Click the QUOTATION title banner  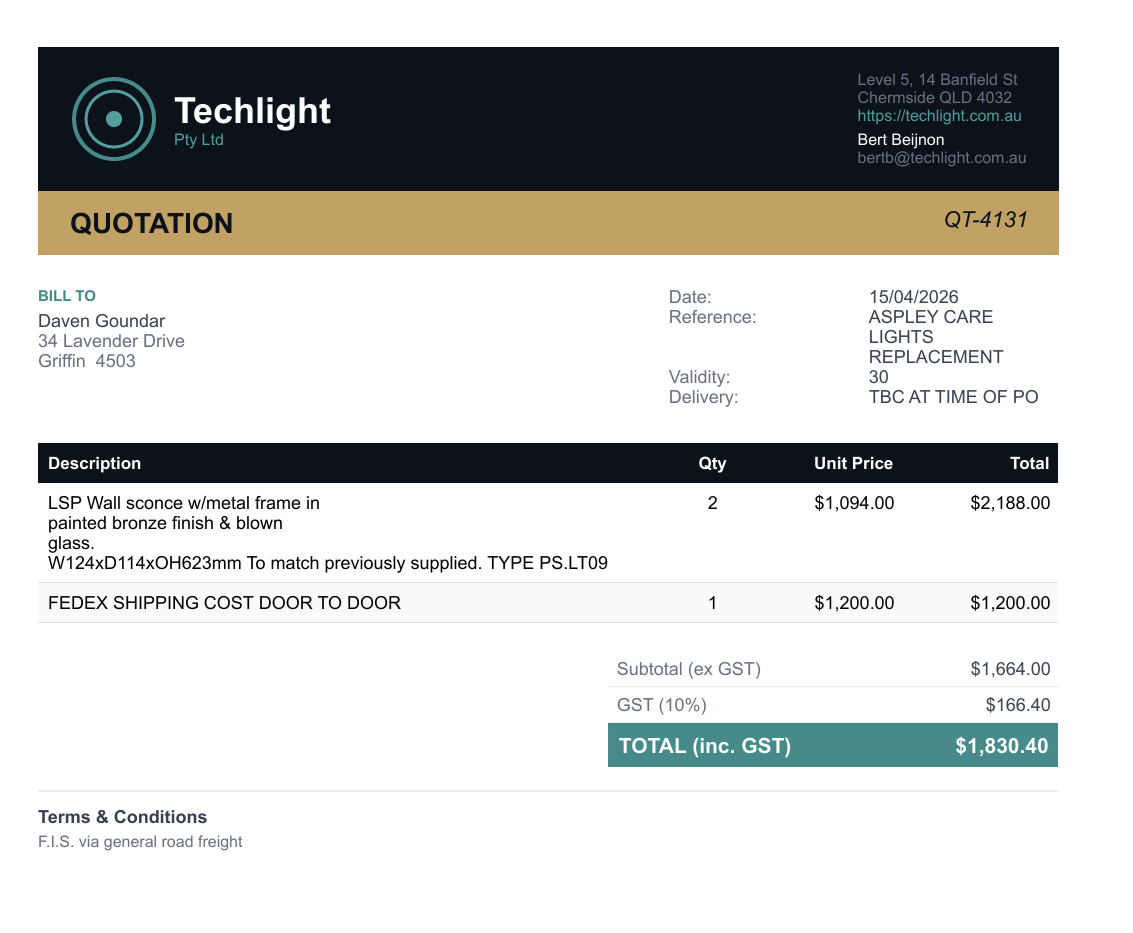548,223
